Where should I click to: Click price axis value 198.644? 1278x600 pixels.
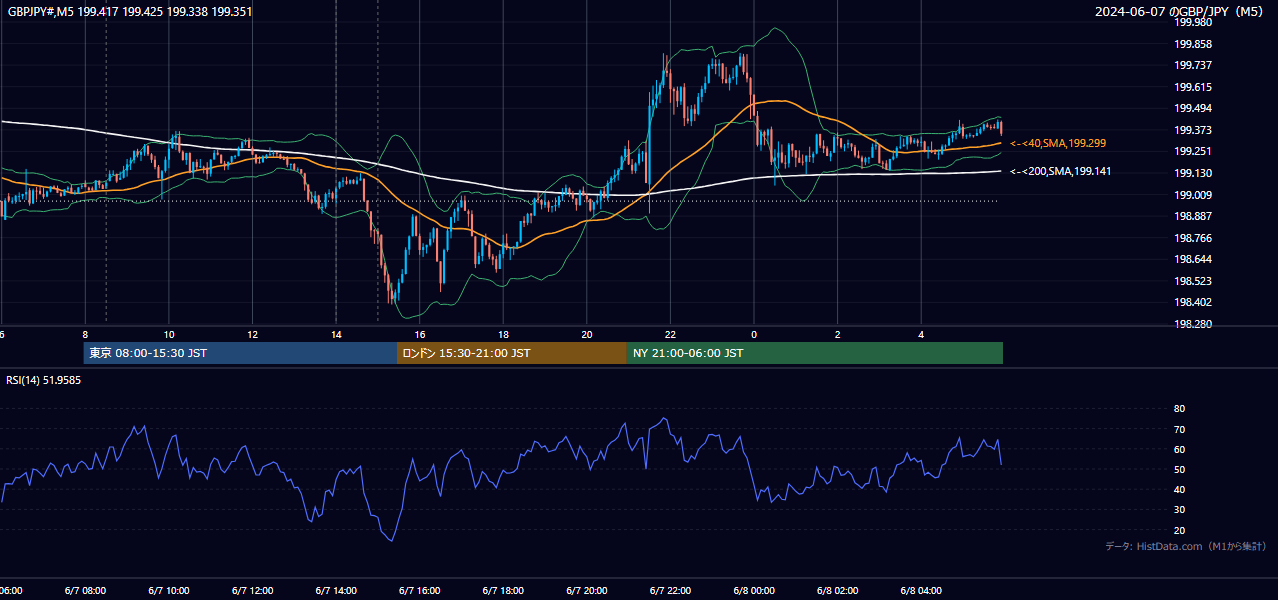click(1193, 259)
